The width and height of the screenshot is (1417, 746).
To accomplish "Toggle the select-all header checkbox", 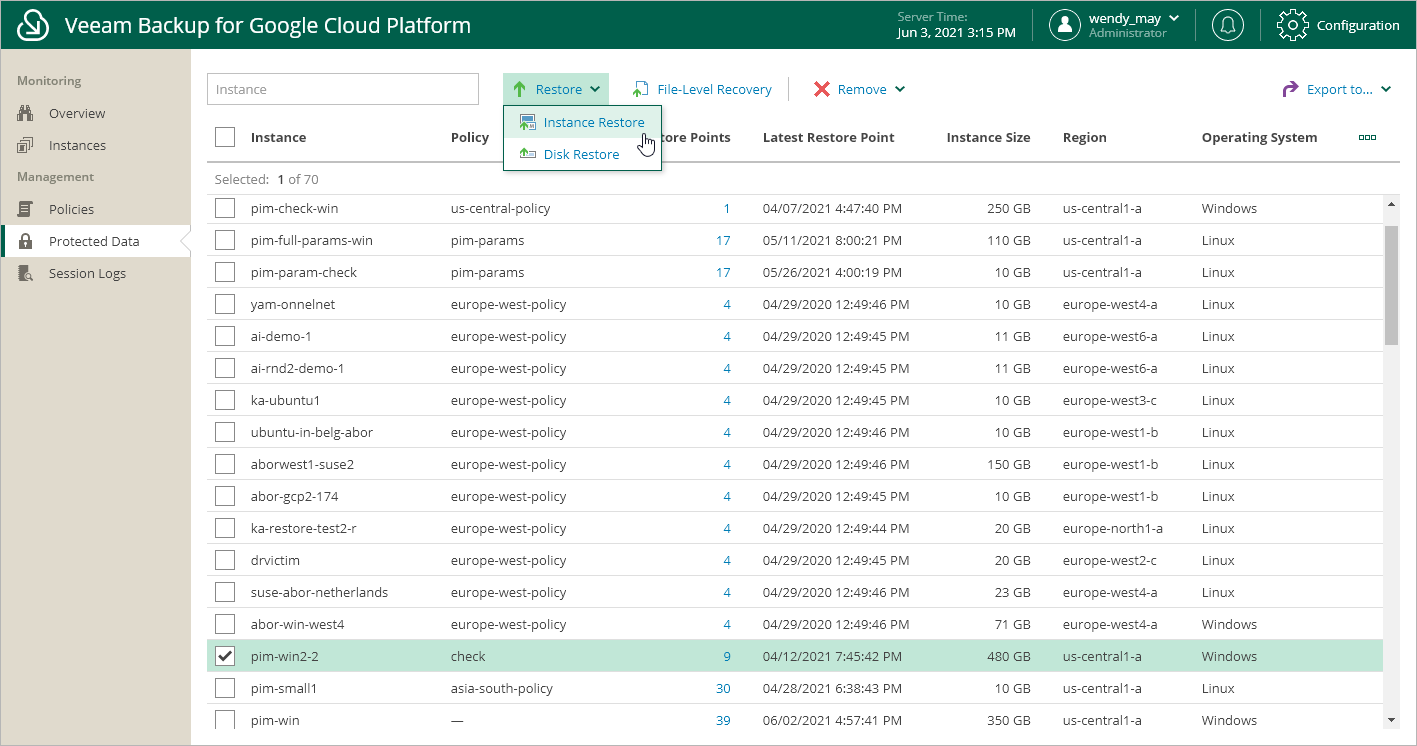I will pos(225,137).
